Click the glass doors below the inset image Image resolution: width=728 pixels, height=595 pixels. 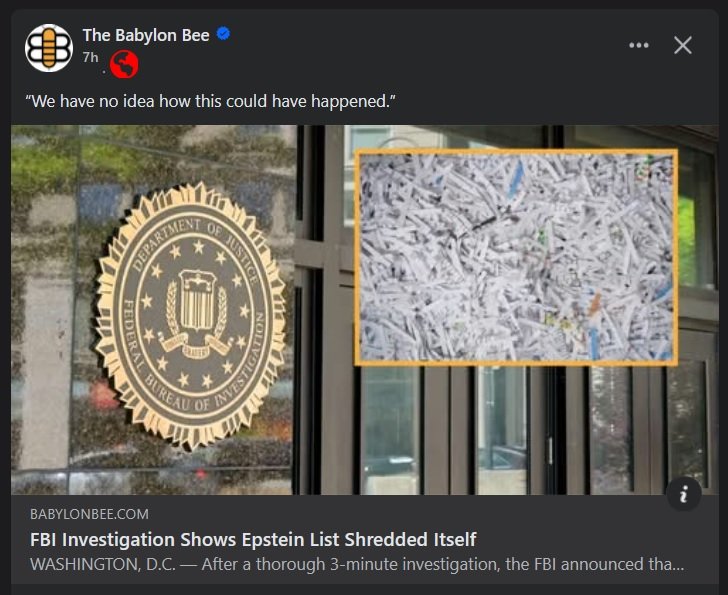[x=511, y=429]
